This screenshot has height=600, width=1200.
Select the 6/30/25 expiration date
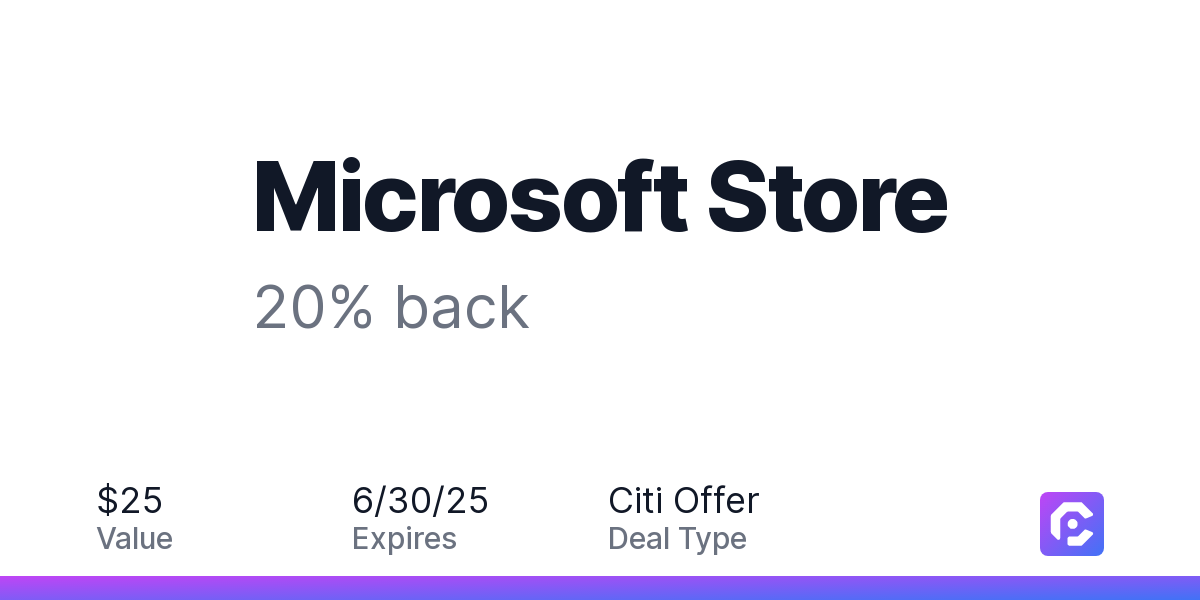pyautogui.click(x=421, y=500)
